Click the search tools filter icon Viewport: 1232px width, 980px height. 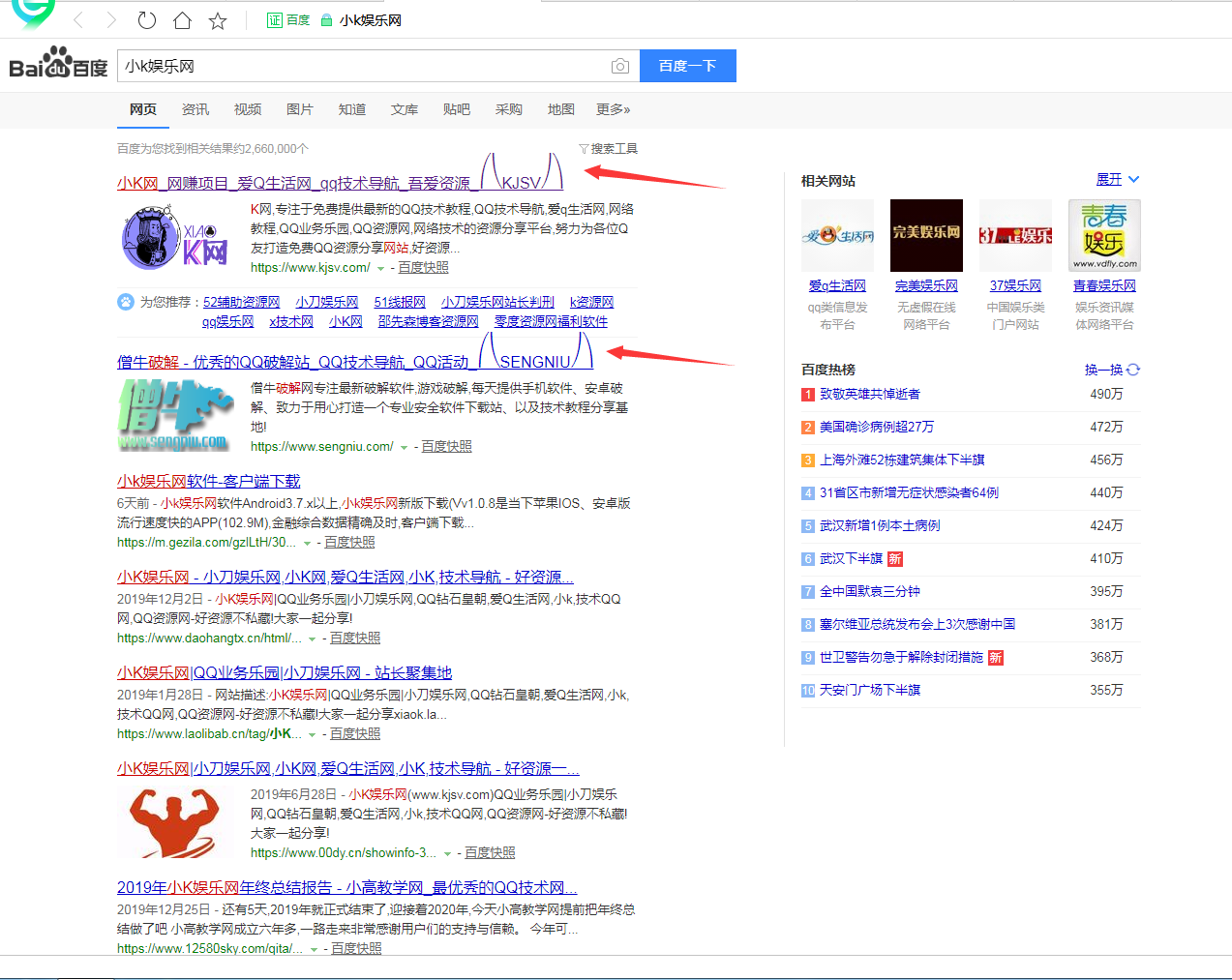pos(584,149)
